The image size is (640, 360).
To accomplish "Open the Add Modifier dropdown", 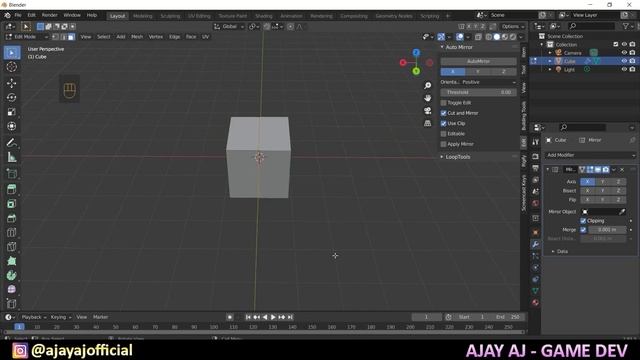I will pos(590,155).
